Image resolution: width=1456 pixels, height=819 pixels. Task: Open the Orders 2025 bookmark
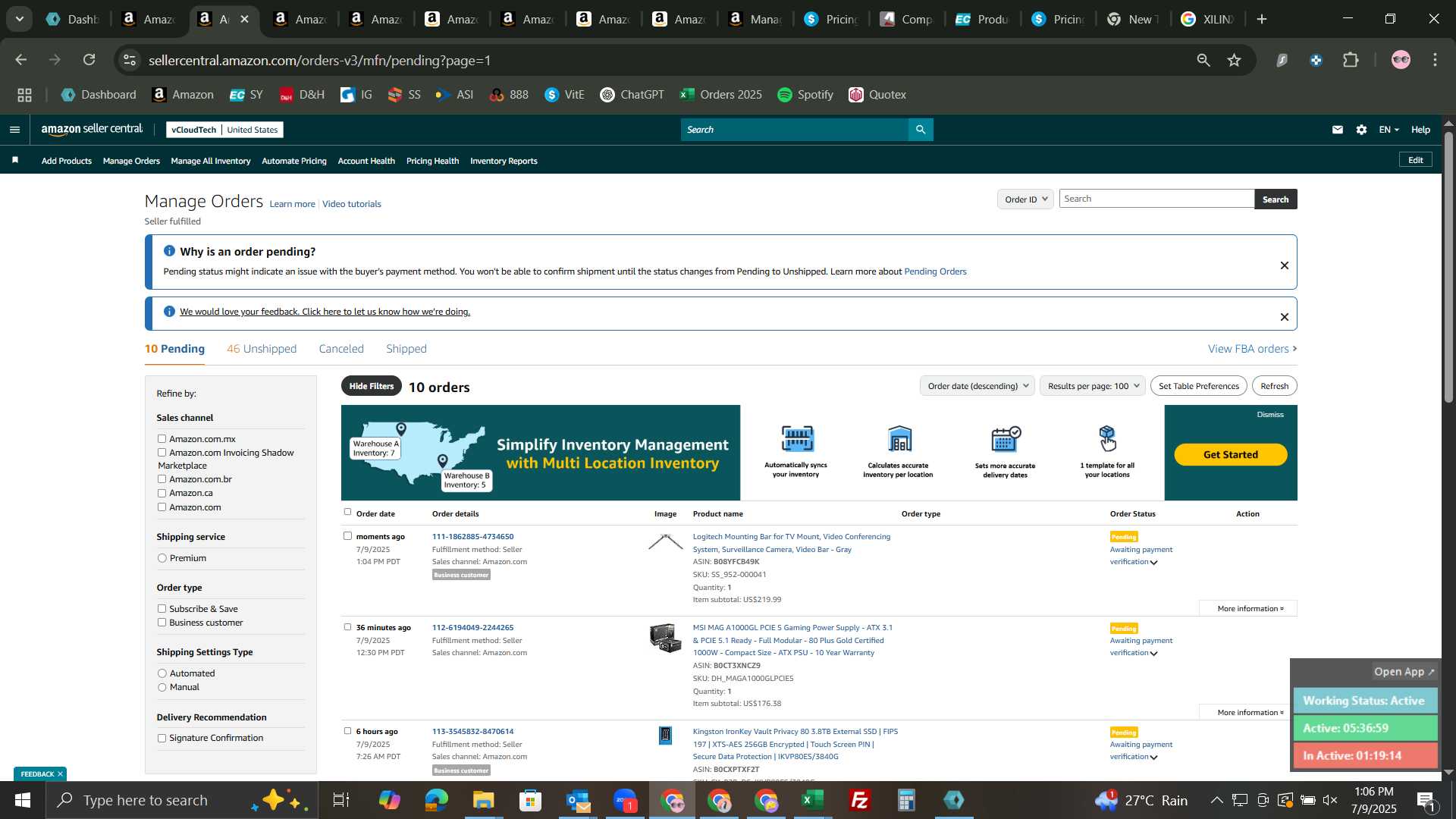[721, 95]
